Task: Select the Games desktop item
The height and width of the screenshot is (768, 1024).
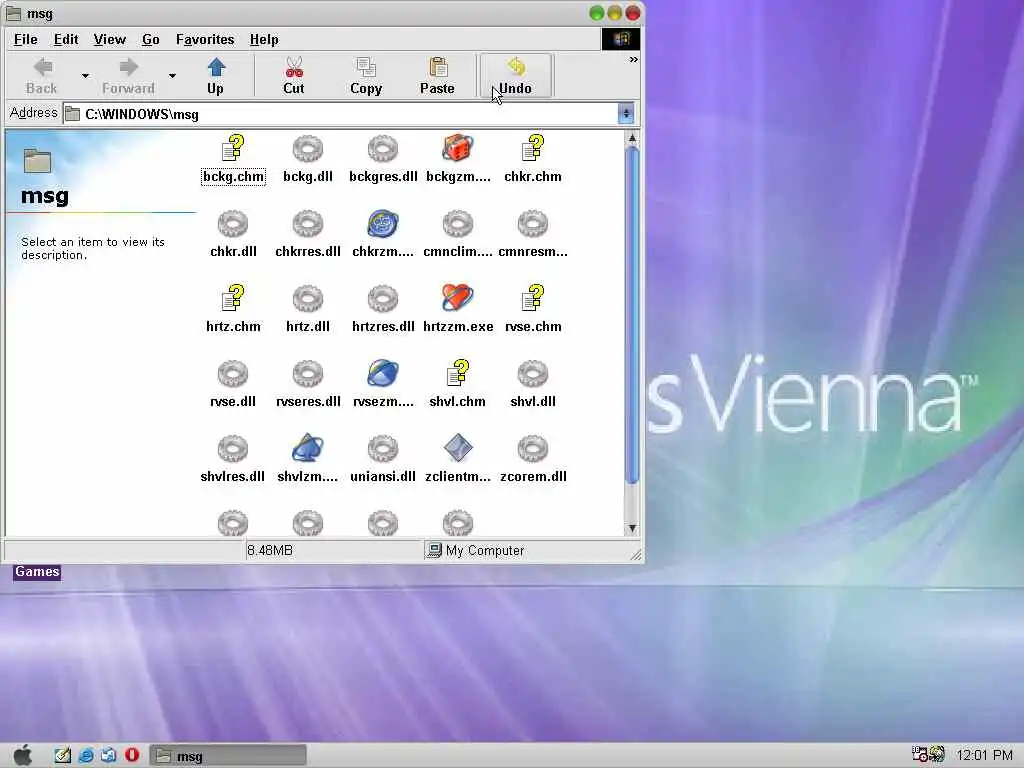Action: 37,572
